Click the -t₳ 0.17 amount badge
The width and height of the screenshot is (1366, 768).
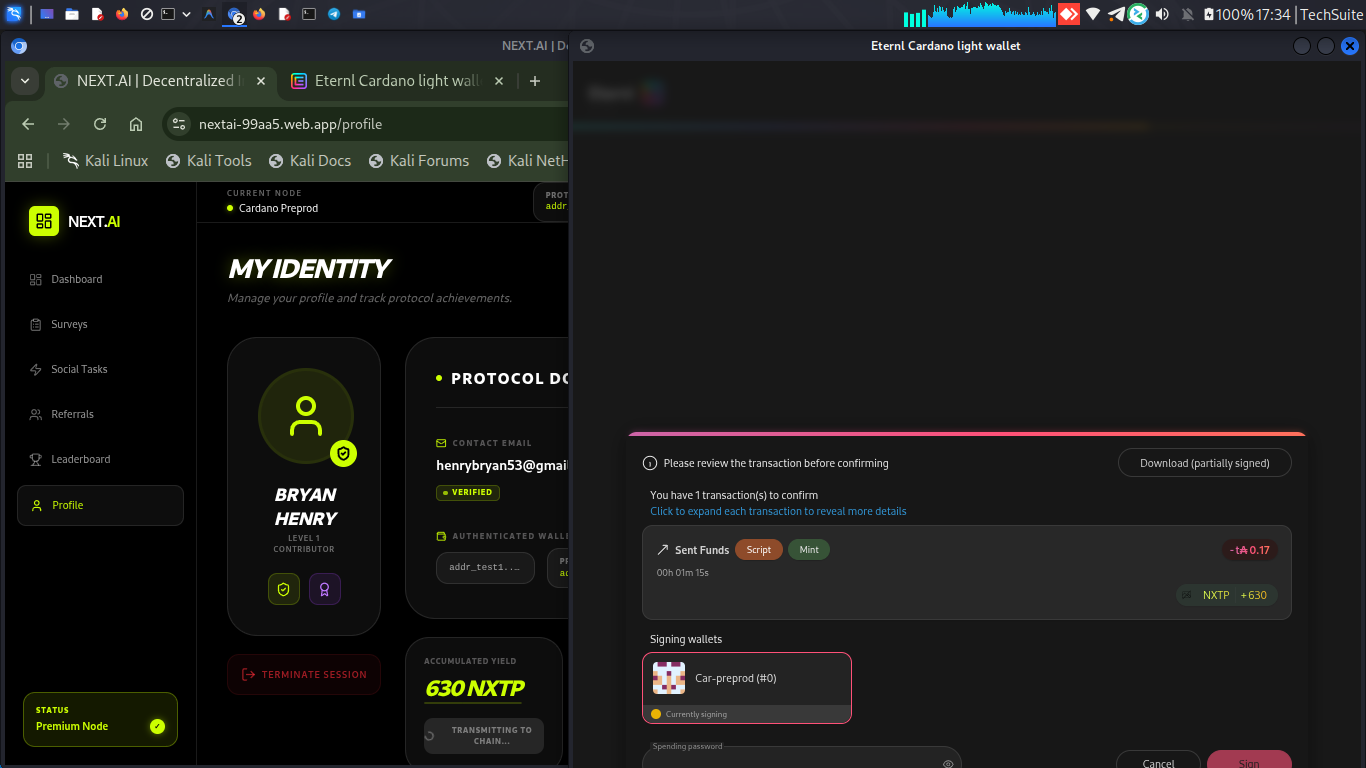1250,550
